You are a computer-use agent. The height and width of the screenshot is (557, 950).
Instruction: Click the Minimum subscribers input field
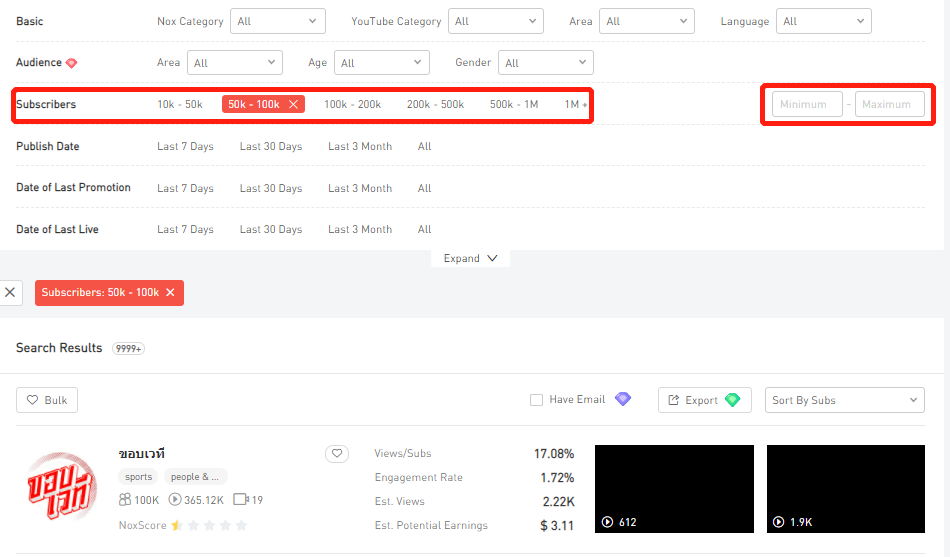806,104
